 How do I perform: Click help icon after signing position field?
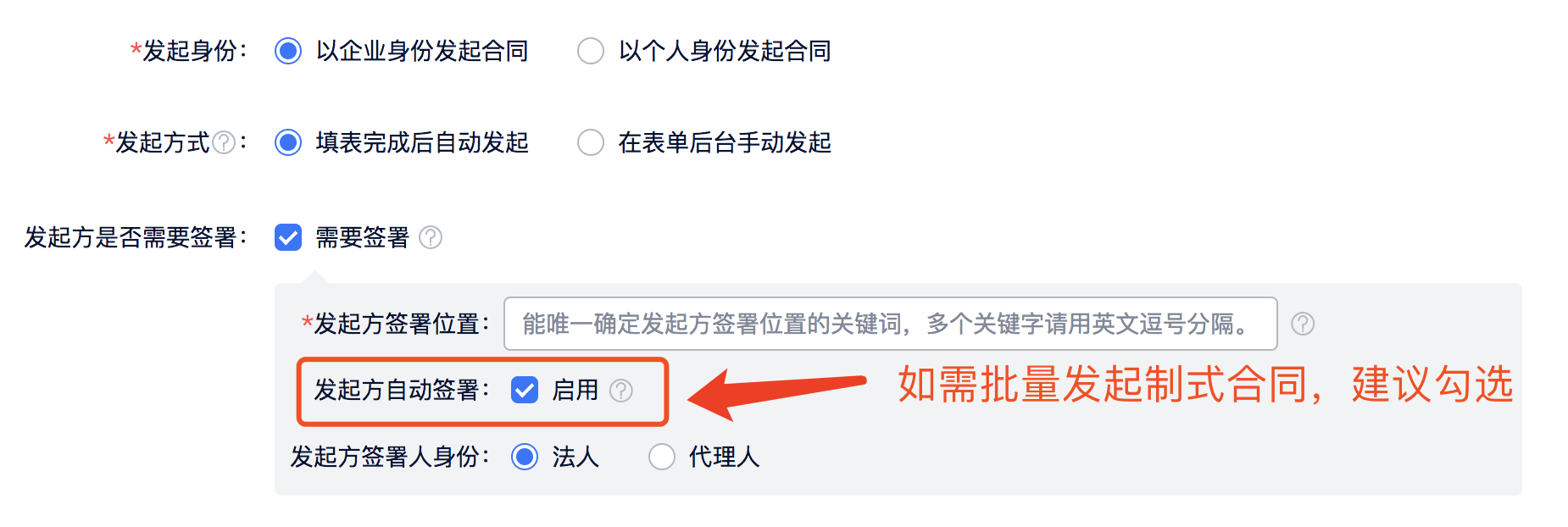(x=1303, y=324)
